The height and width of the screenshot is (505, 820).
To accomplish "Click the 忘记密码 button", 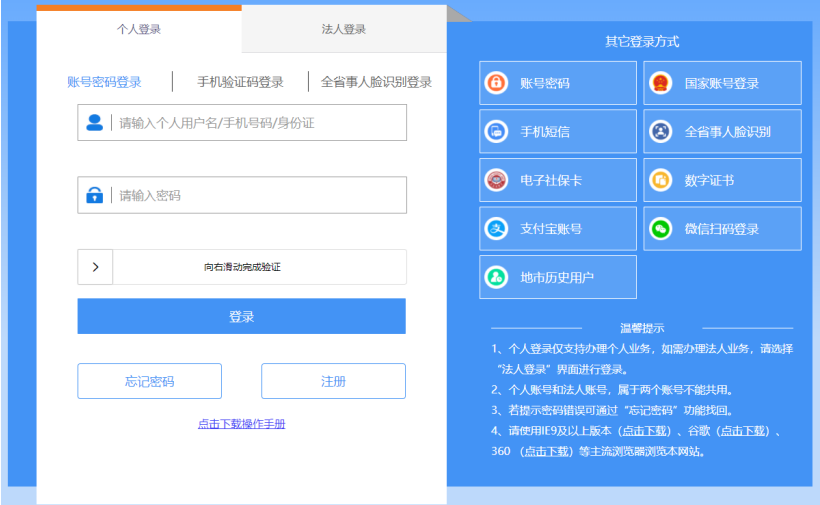I will 149,381.
